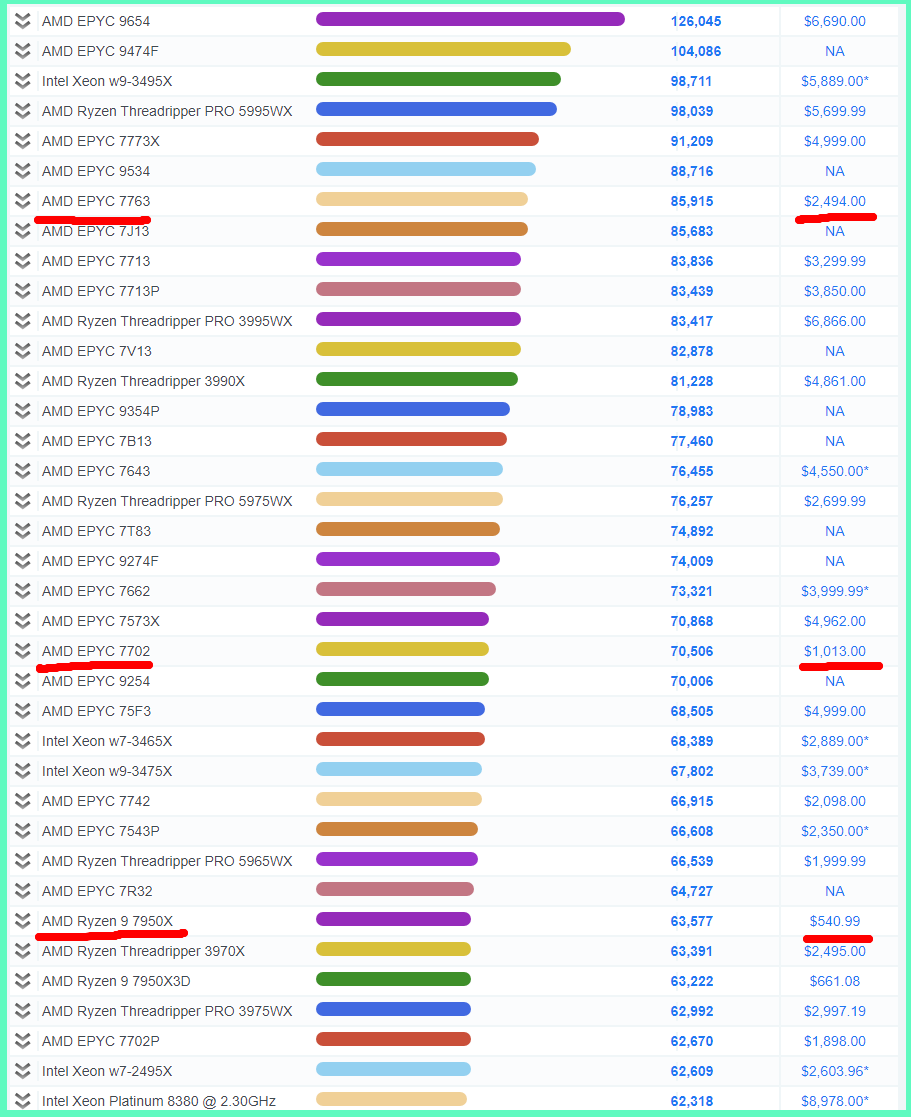The image size is (911, 1117).
Task: Click the AMD EPYC 9474F yellow score bar
Action: click(443, 49)
